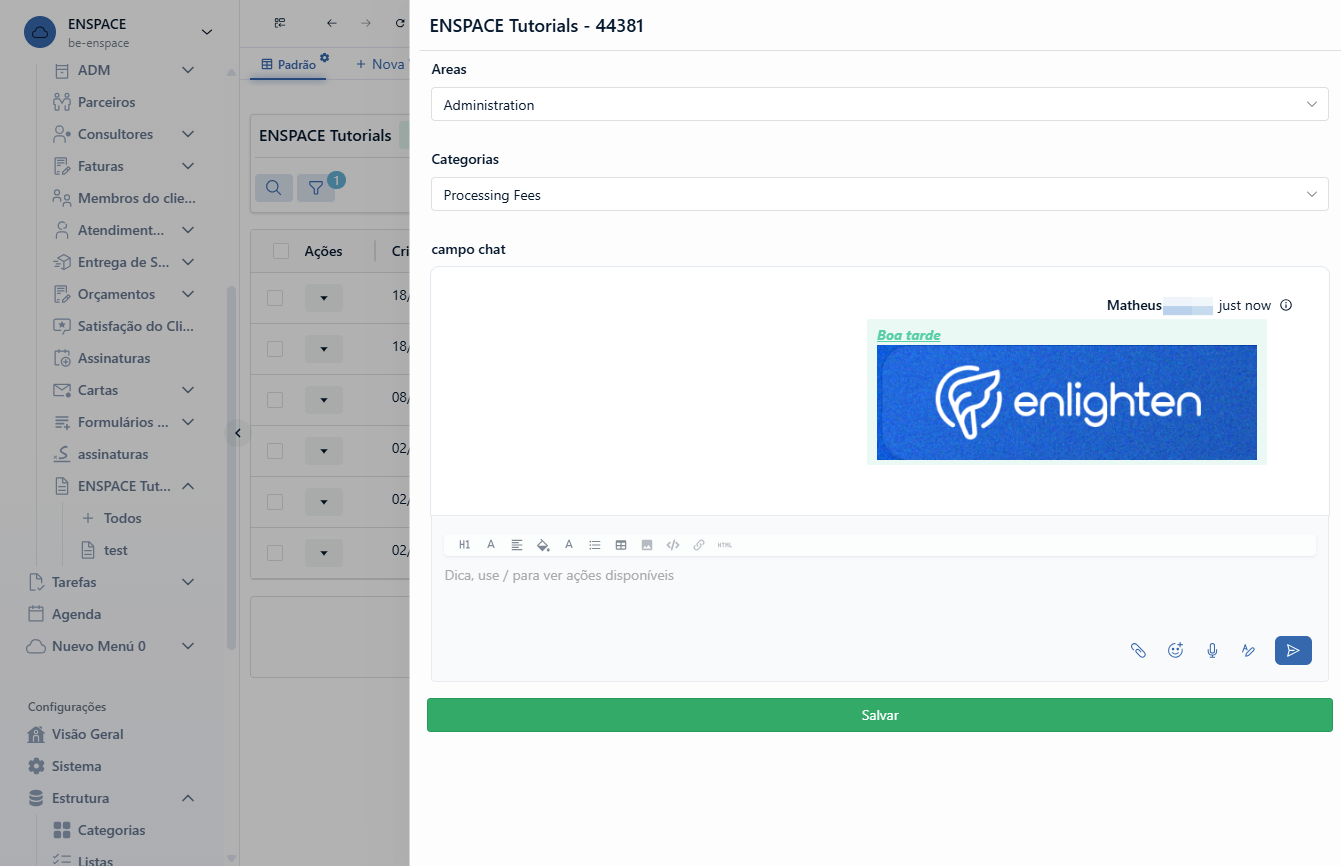Insert code block with the </> icon
This screenshot has height=866, width=1341.
point(673,545)
